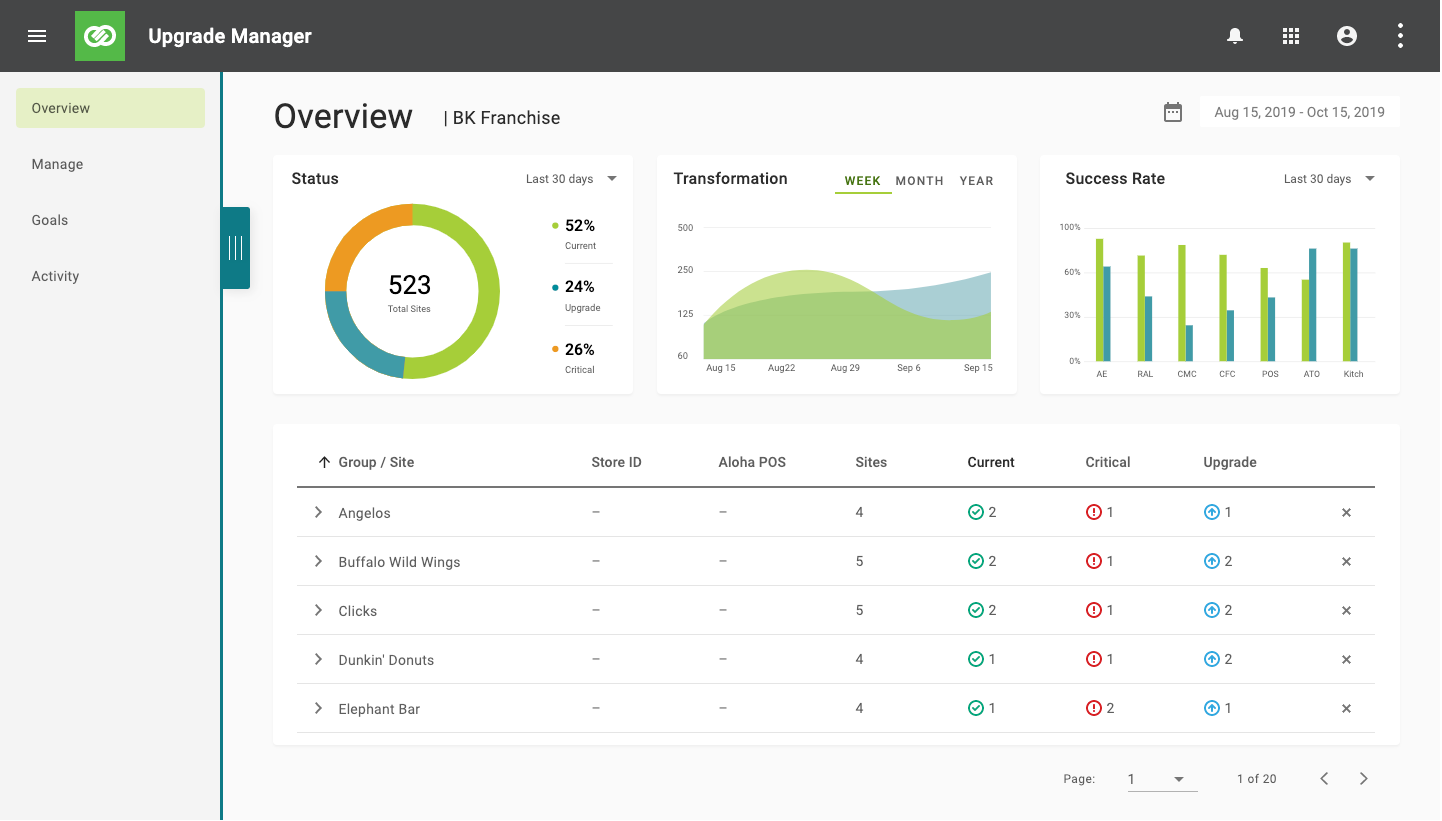
Task: Click Clicks current checkmark icon
Action: coord(976,610)
